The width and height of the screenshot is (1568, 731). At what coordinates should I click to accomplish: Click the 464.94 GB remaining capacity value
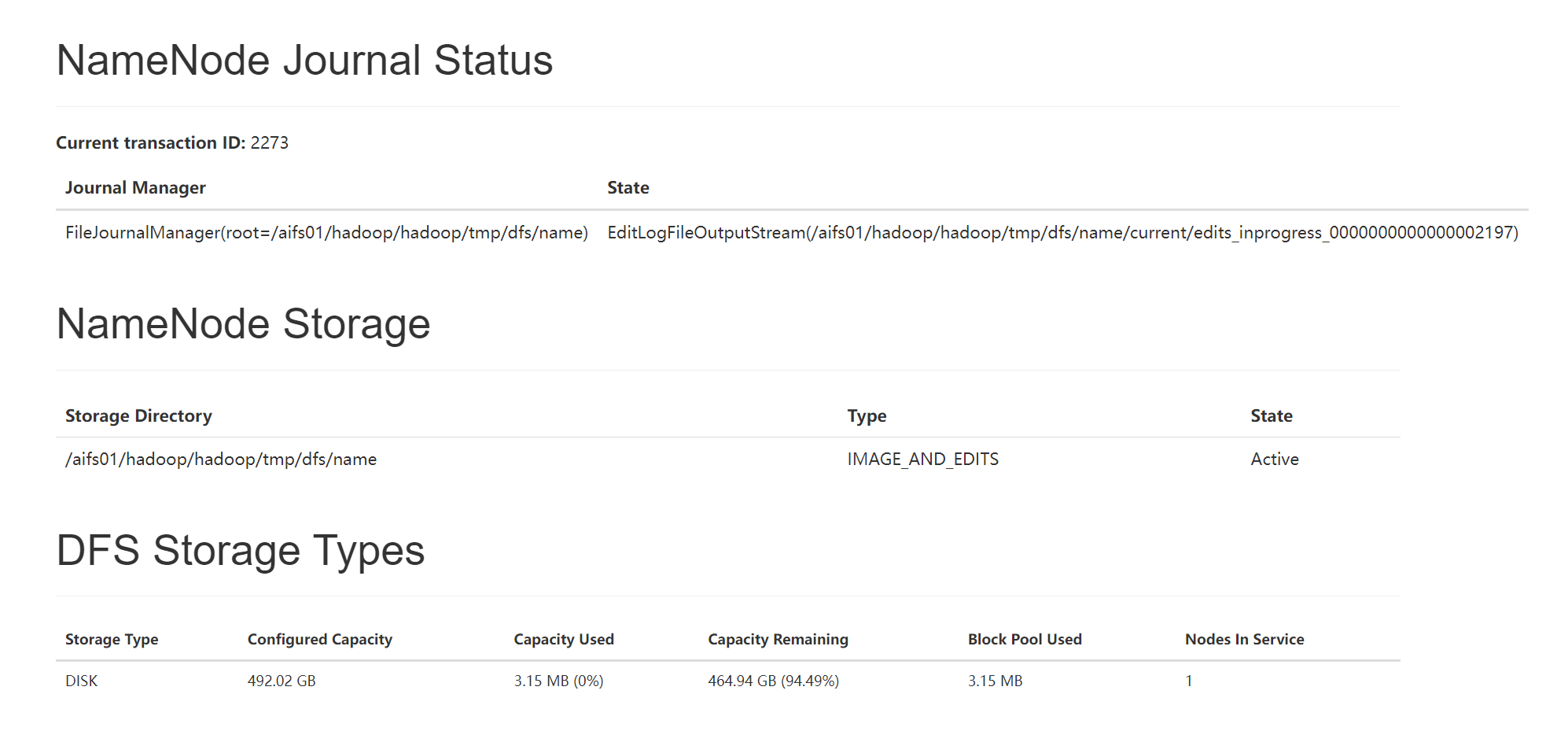[x=773, y=680]
